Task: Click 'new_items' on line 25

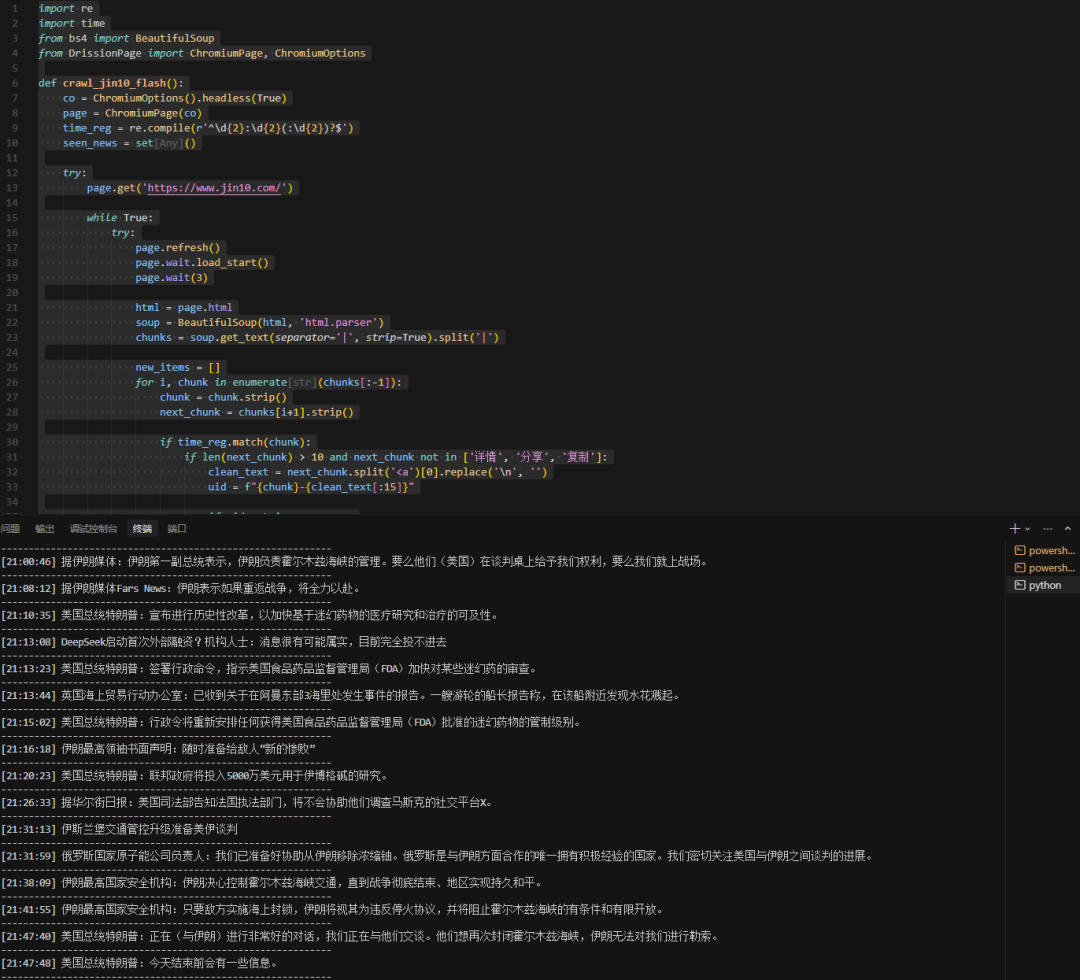Action: pyautogui.click(x=163, y=368)
